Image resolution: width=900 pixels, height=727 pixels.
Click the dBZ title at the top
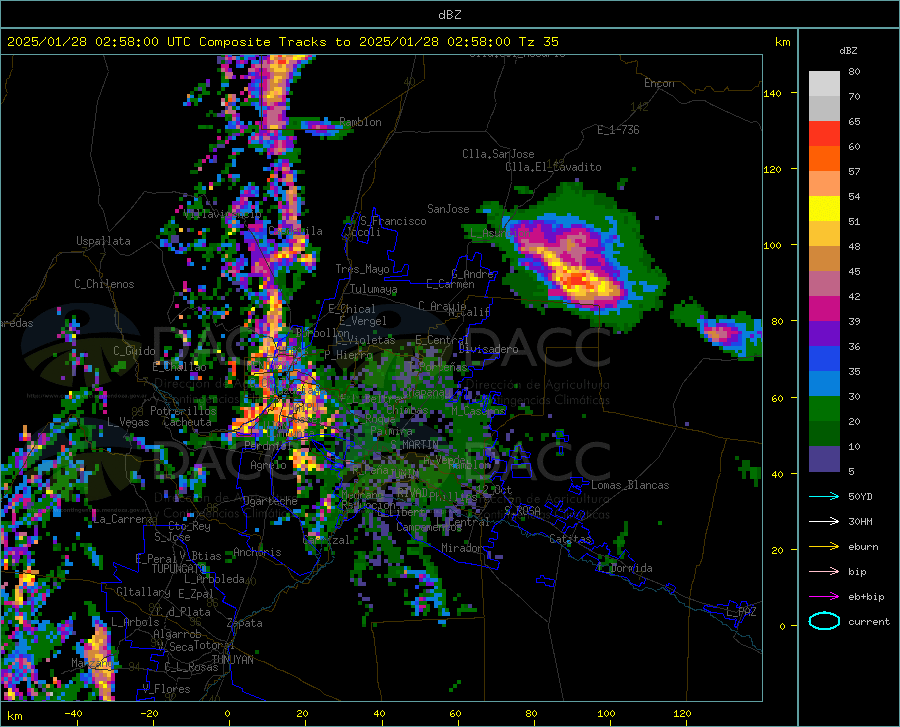point(449,15)
